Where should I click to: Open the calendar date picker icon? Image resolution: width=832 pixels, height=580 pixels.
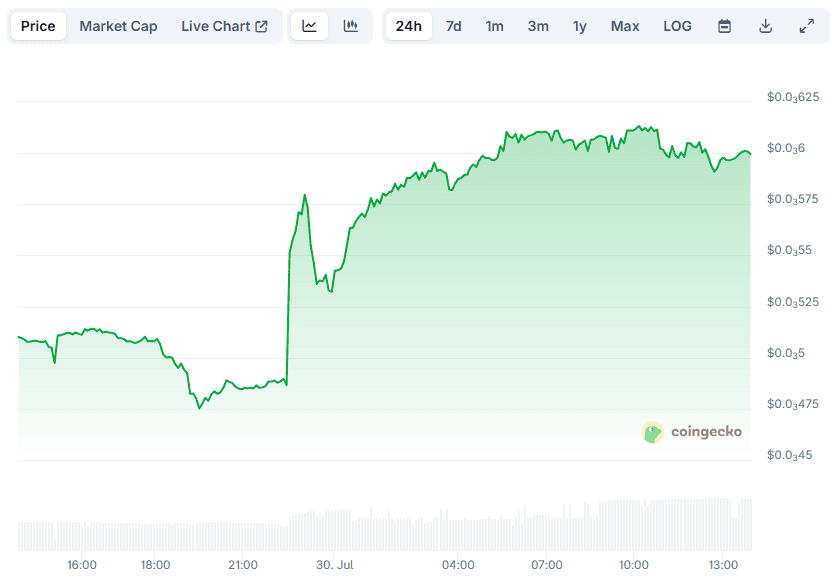point(726,26)
